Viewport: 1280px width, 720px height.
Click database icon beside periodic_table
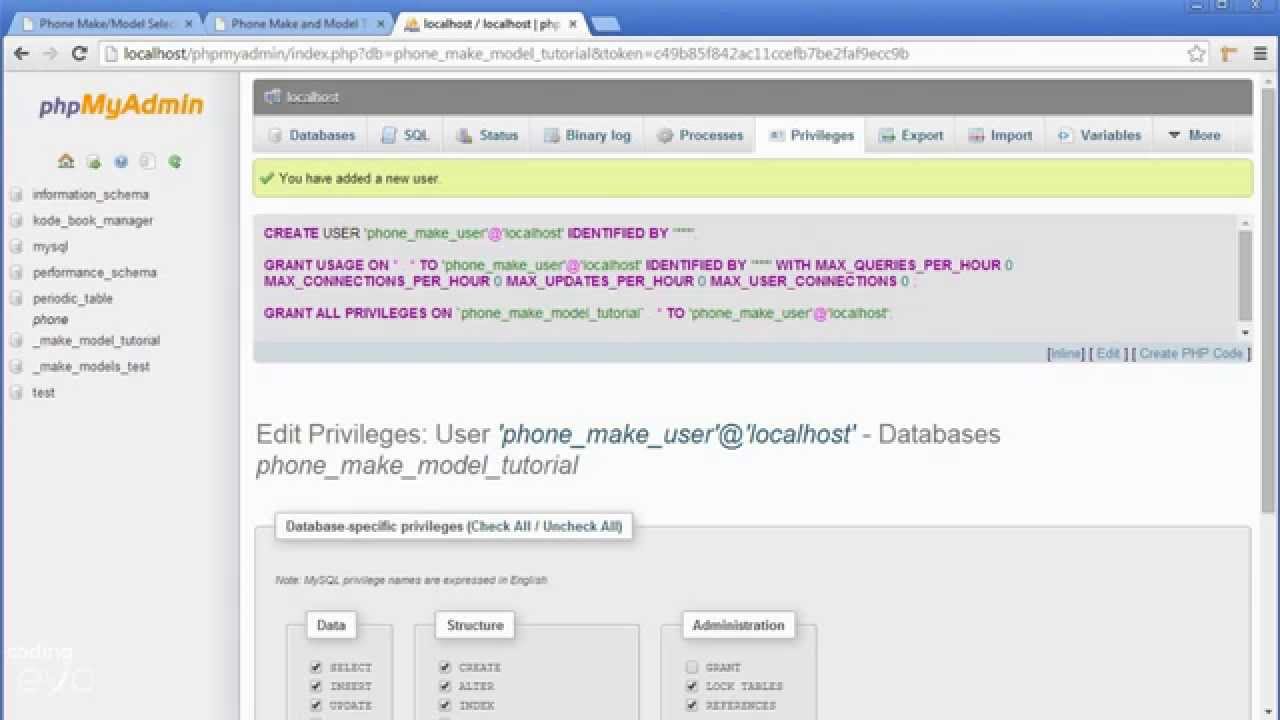(16, 299)
